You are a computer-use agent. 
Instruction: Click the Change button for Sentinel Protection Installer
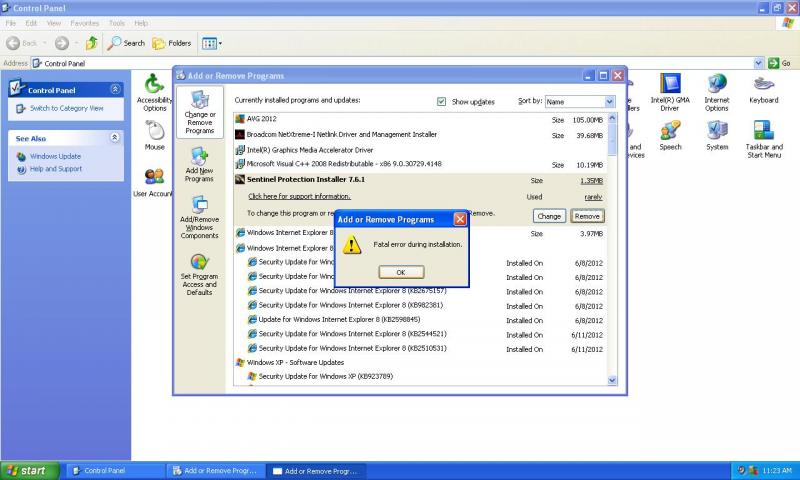click(549, 216)
